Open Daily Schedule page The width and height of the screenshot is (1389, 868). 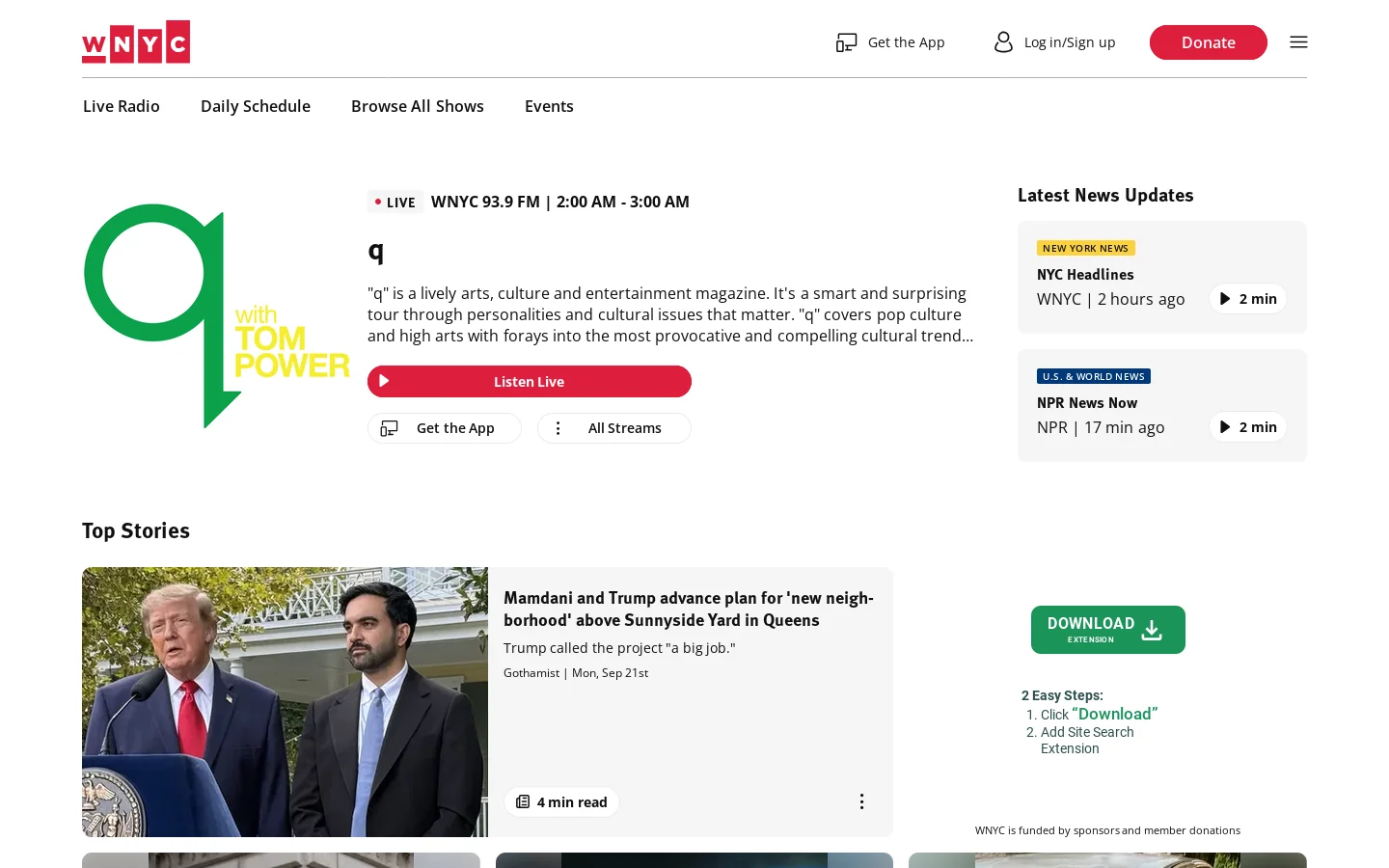coord(256,106)
